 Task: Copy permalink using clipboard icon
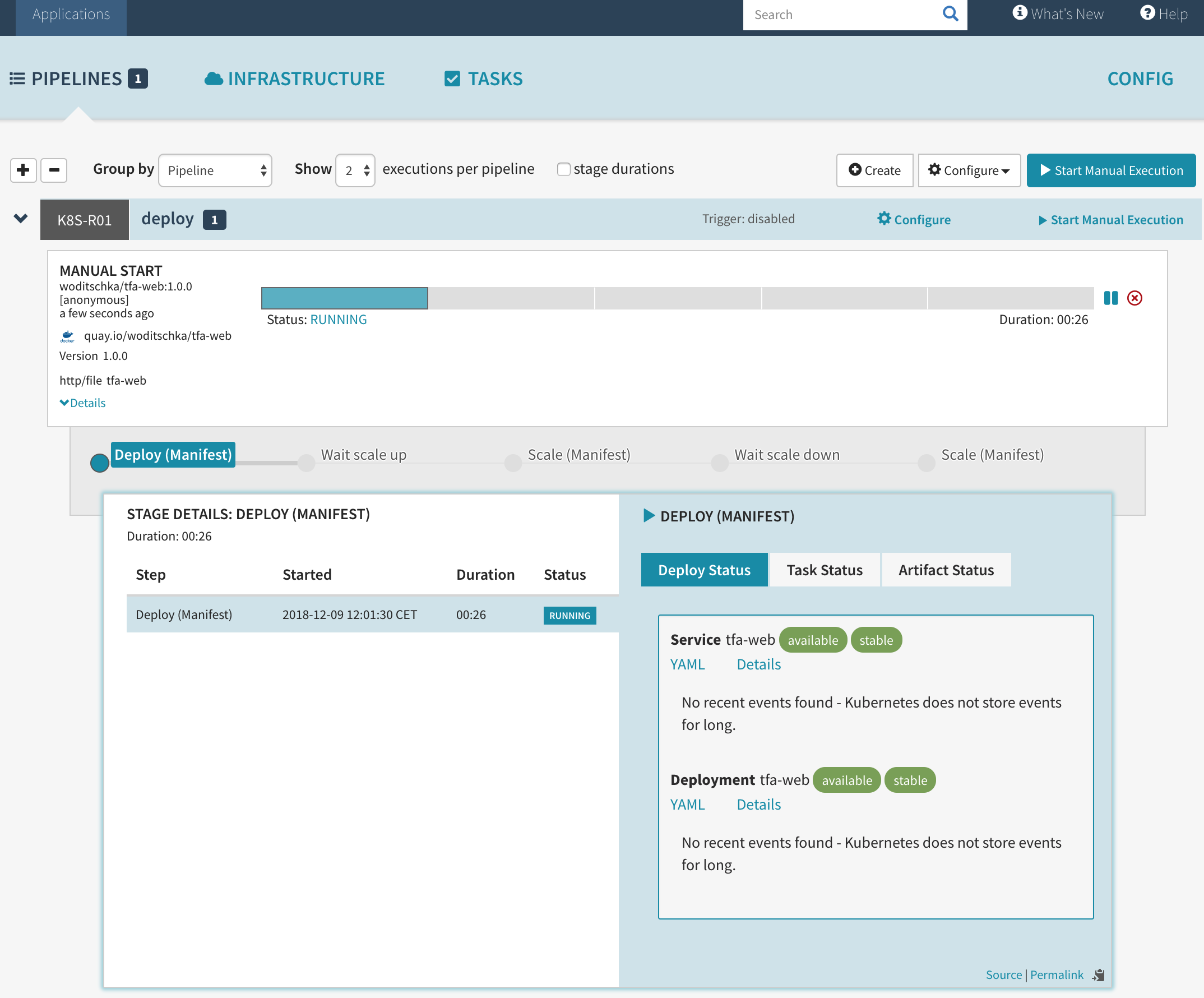pos(1099,975)
